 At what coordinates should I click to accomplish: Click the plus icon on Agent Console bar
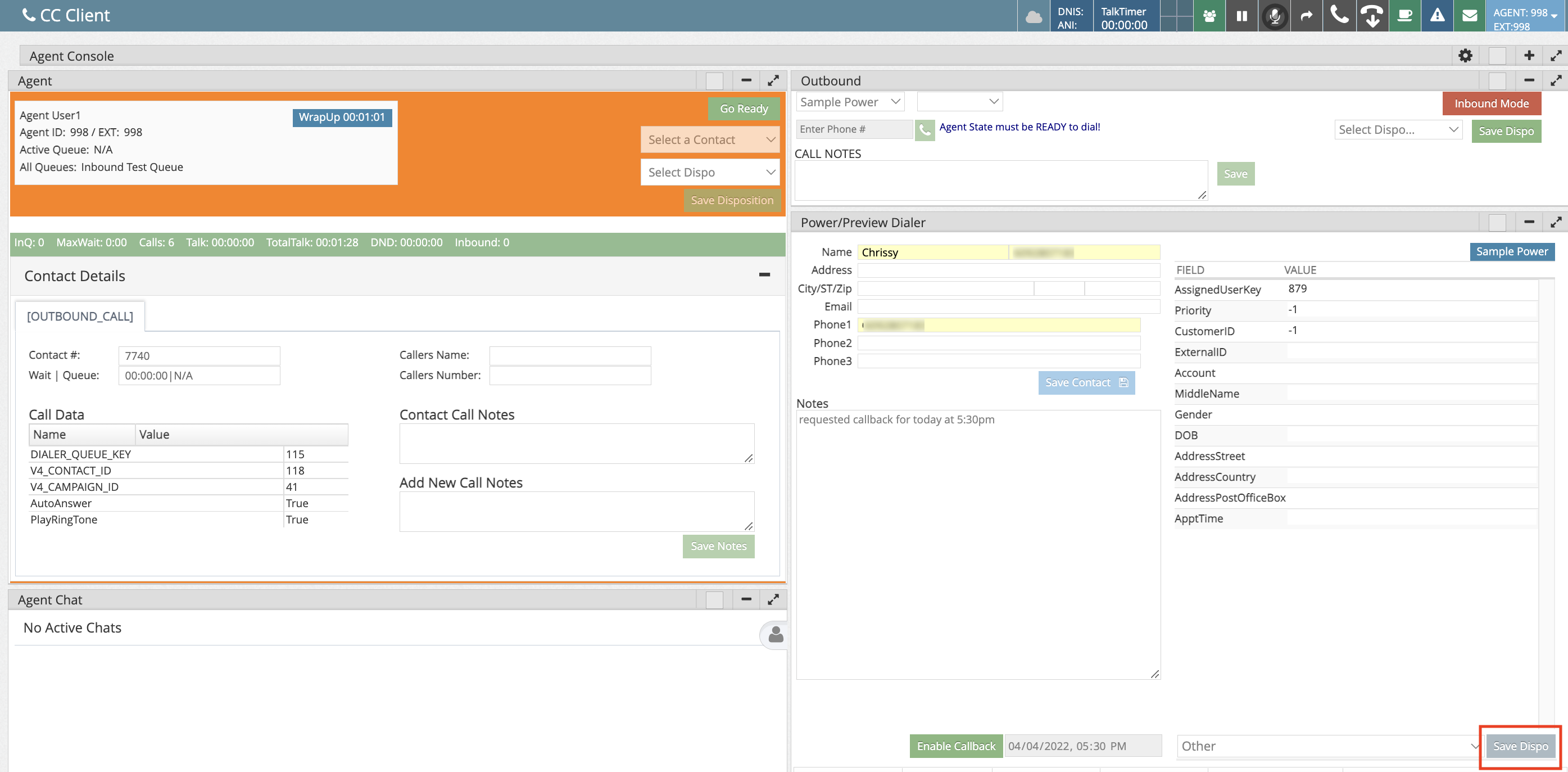click(x=1529, y=56)
